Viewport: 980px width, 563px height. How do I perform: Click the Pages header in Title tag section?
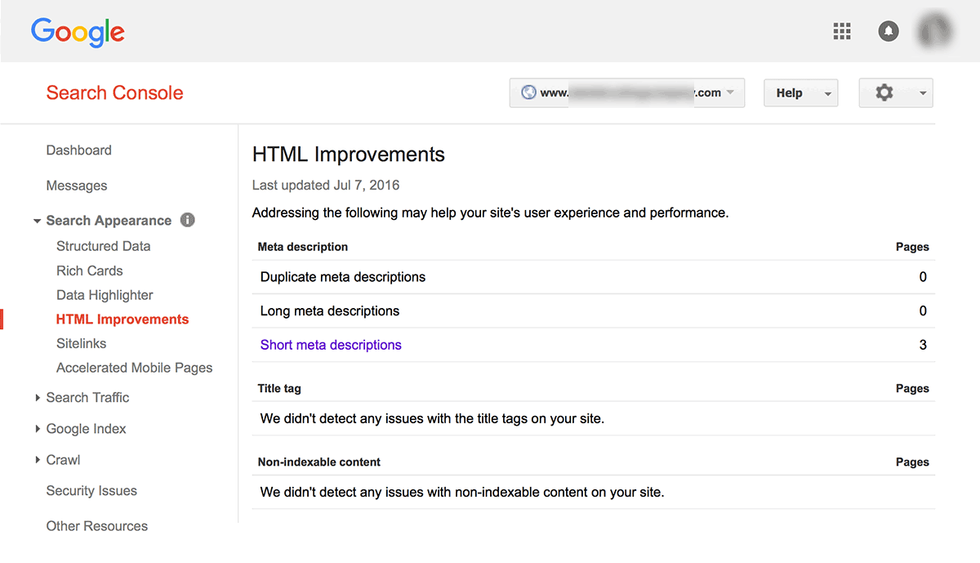[912, 388]
